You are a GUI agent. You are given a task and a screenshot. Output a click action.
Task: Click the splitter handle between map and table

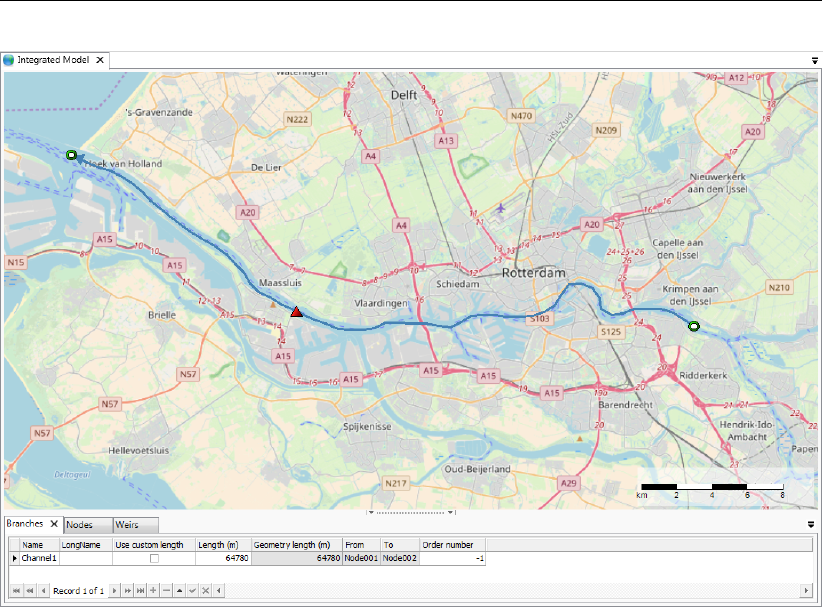coord(411,512)
